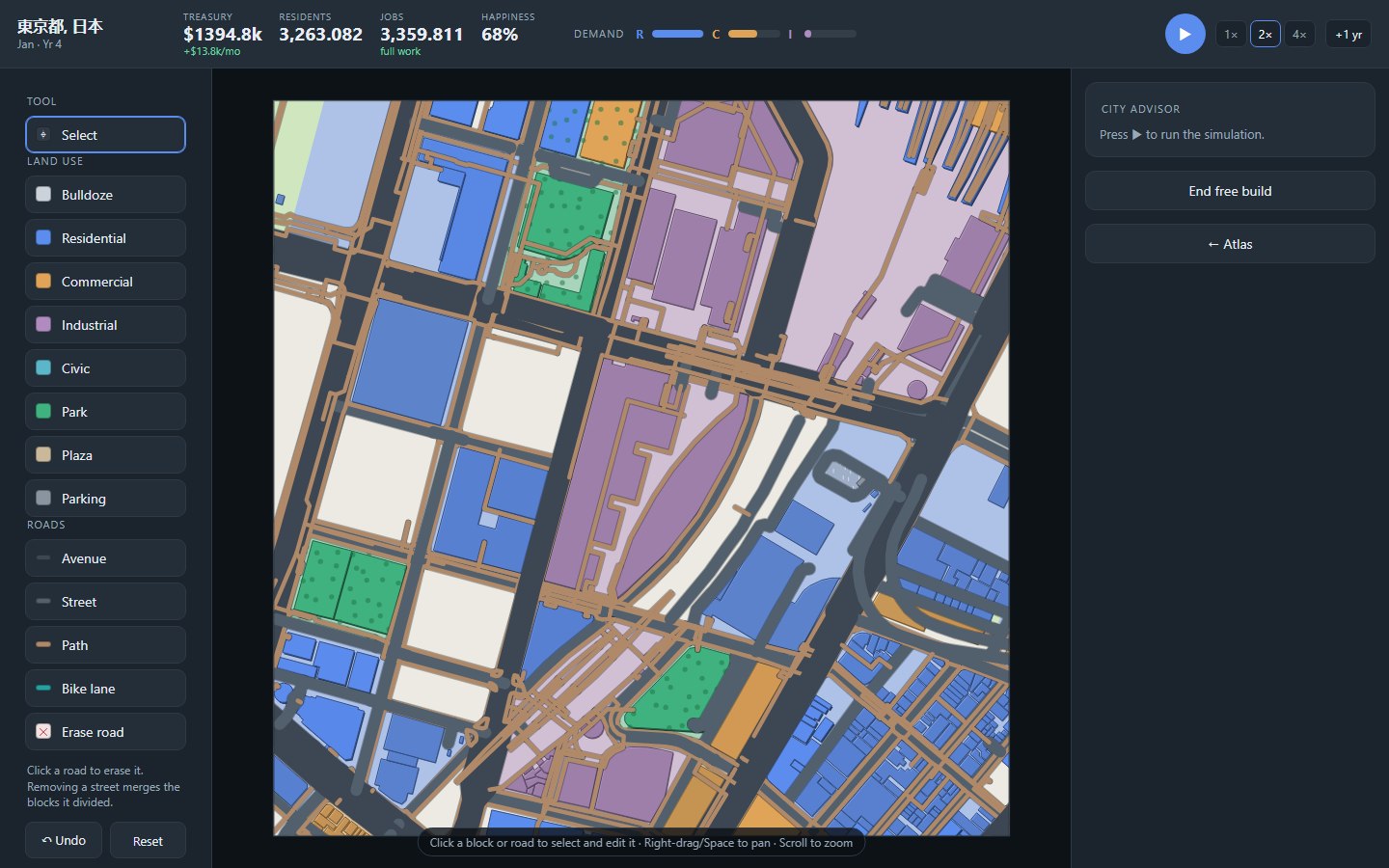1389x868 pixels.
Task: Click the +$13.8k/mo income text
Action: point(212,51)
